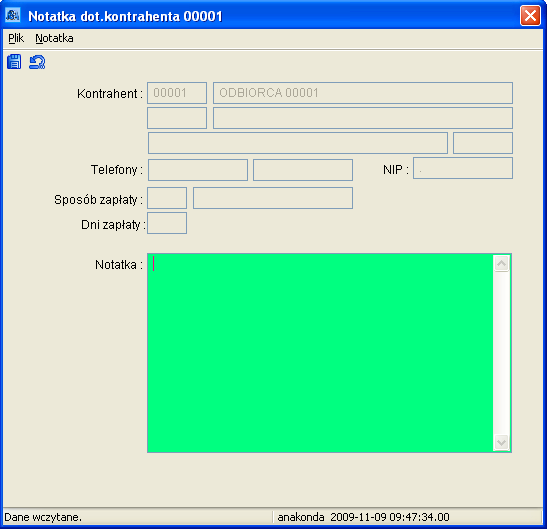This screenshot has width=547, height=529.
Task: Click the second Telefony field
Action: (x=303, y=170)
